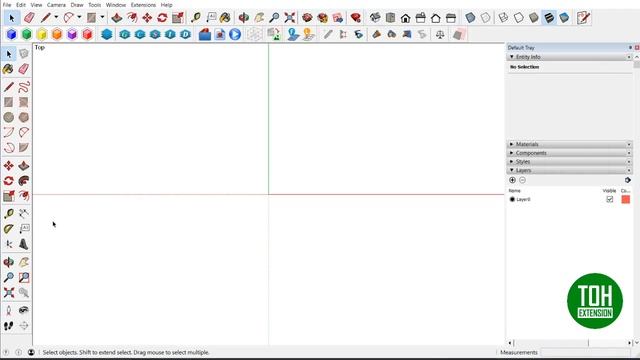The image size is (640, 360).
Task: Open the Shapes tool dropdown arrow
Action: [102, 18]
